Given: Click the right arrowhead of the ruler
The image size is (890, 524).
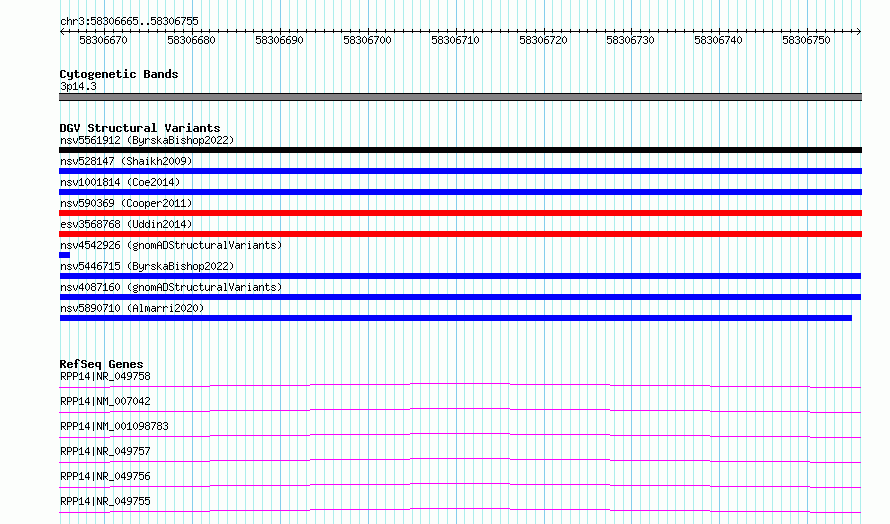Looking at the screenshot, I should click(859, 32).
